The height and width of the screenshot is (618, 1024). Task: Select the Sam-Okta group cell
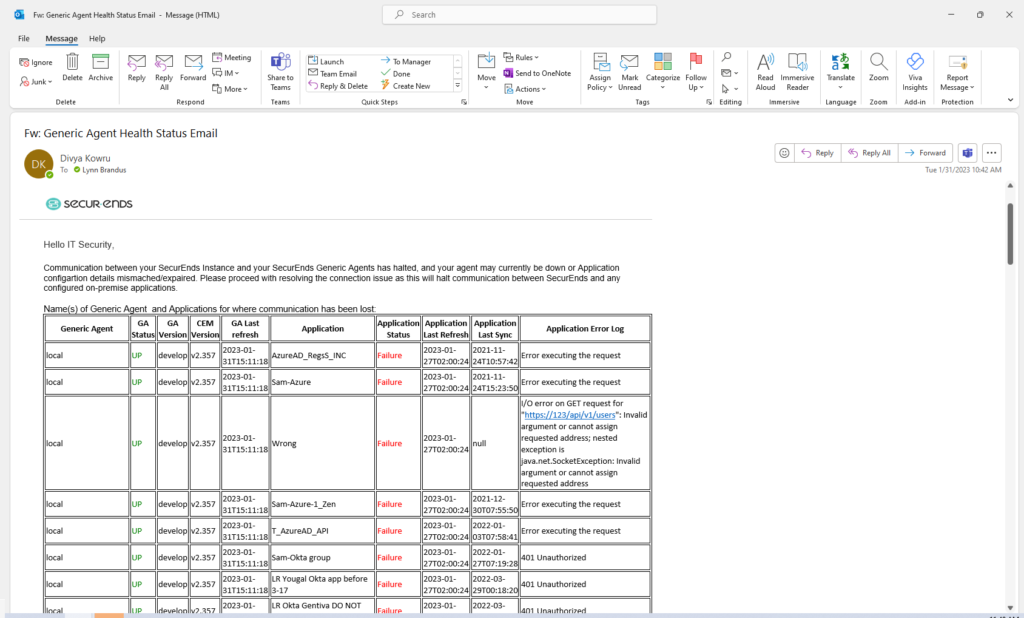click(x=323, y=557)
